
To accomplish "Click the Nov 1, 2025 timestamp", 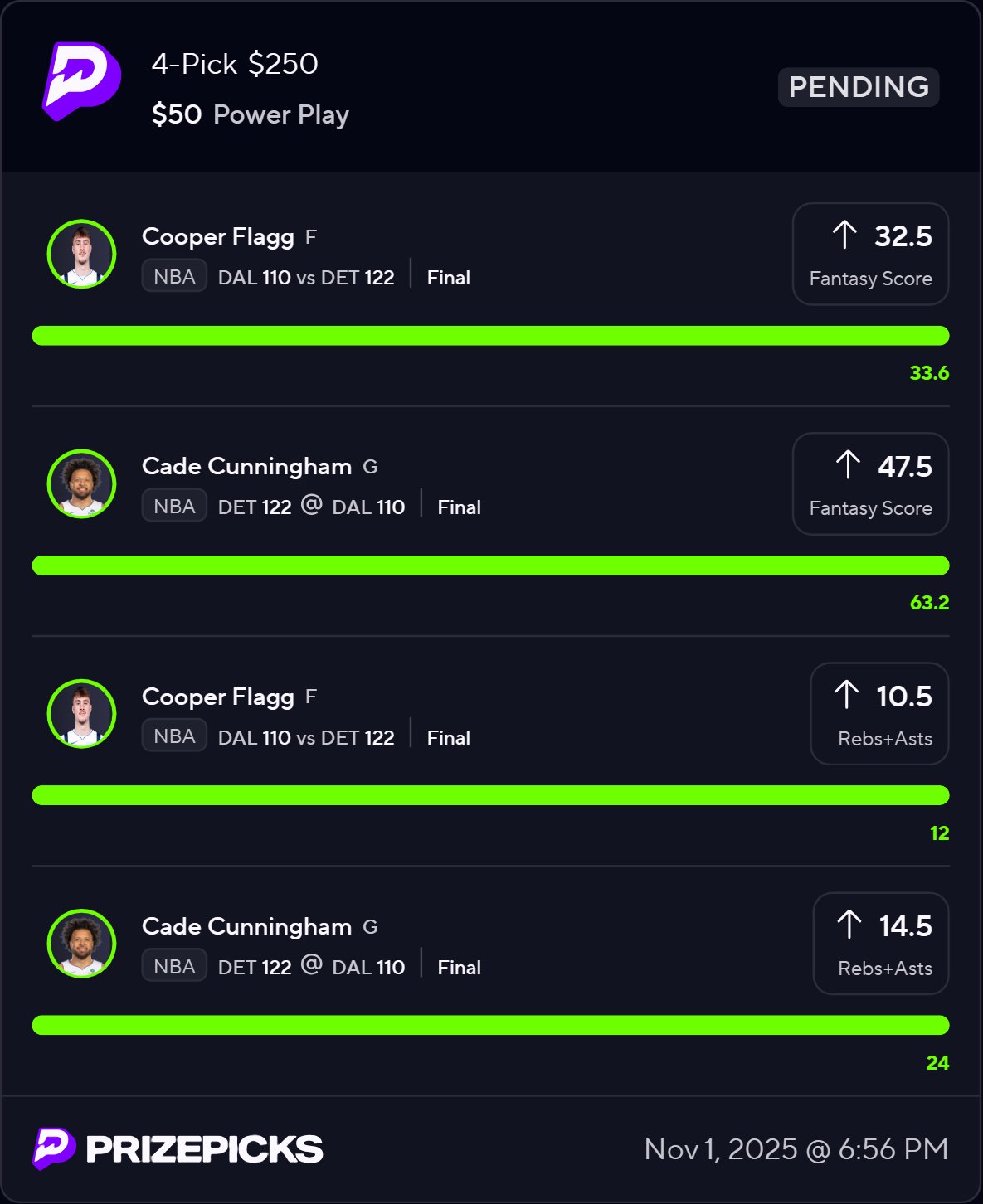I will (796, 1149).
